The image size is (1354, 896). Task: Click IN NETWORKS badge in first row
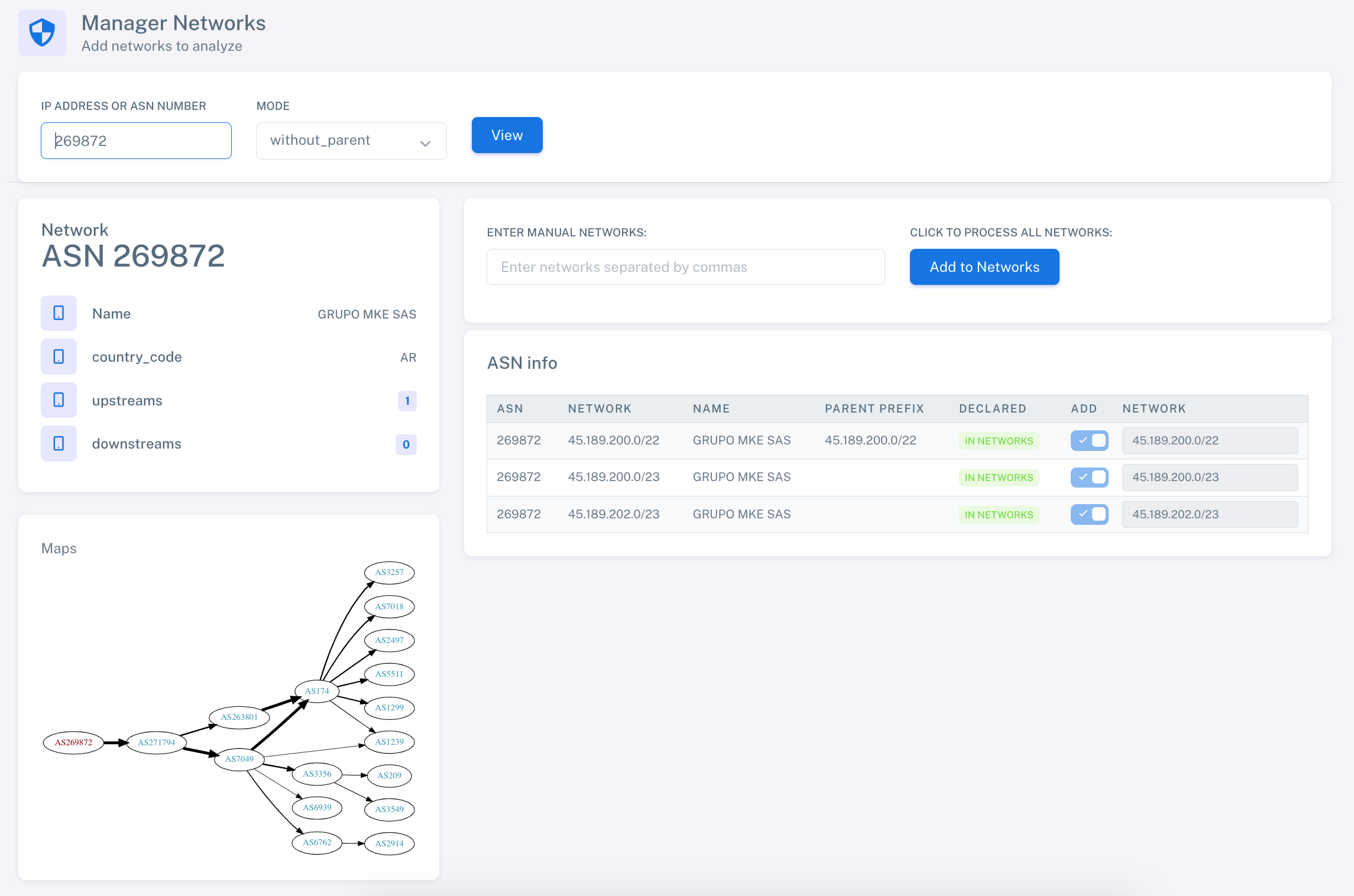click(998, 441)
